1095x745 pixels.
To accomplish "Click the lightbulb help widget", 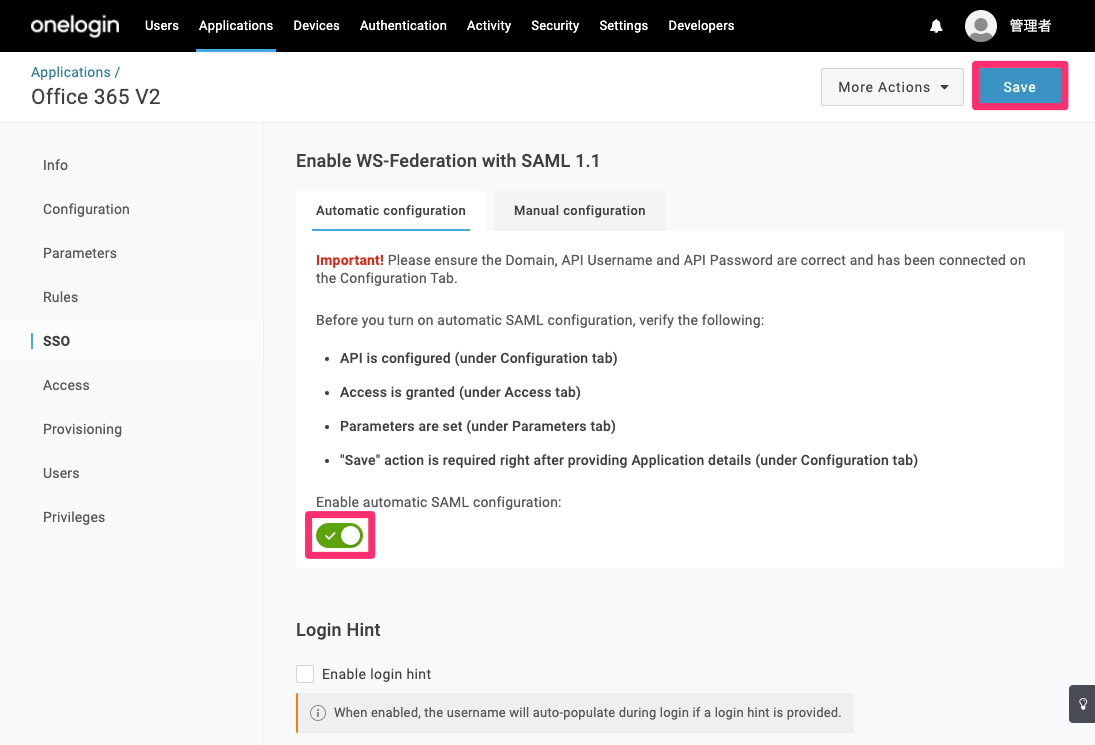I will (1082, 703).
